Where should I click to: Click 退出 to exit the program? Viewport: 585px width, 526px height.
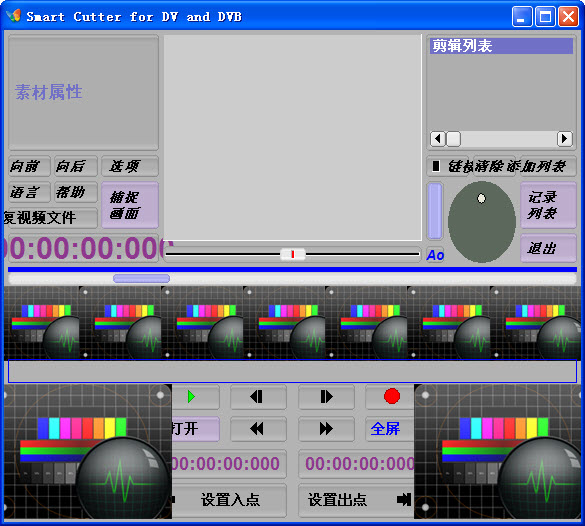click(x=548, y=248)
